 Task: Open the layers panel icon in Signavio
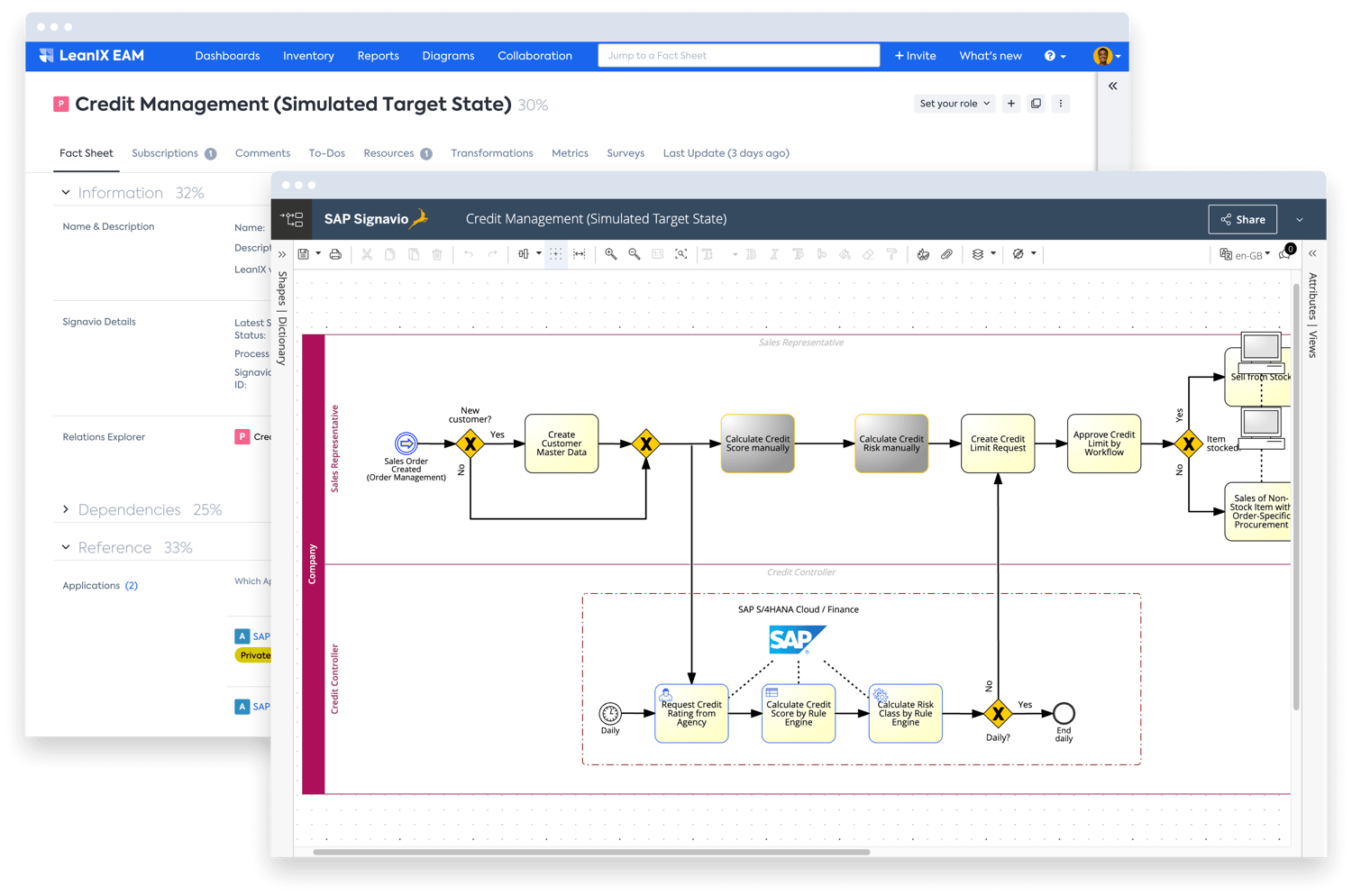click(978, 255)
